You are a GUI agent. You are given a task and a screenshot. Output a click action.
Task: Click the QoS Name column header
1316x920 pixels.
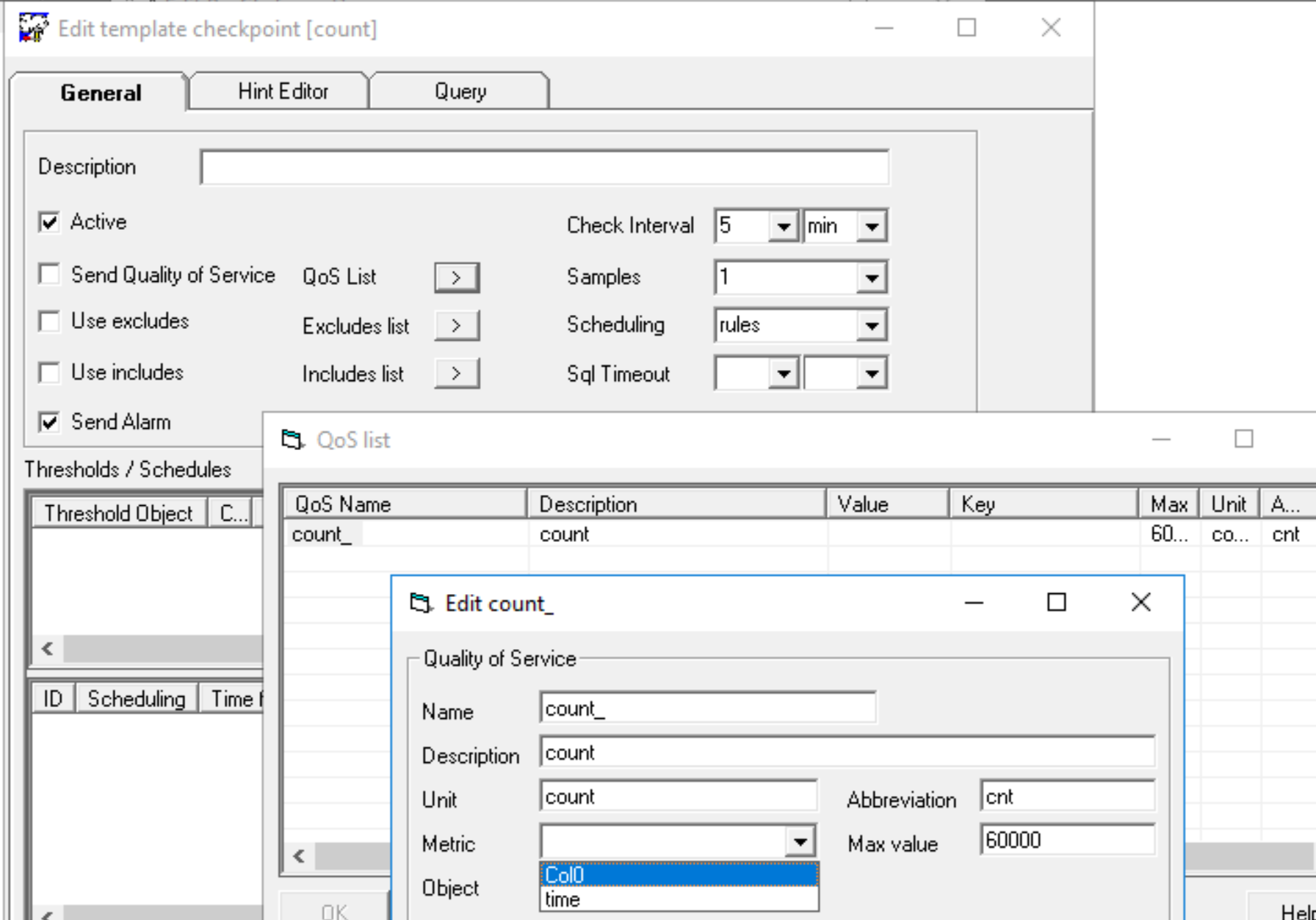pos(405,504)
